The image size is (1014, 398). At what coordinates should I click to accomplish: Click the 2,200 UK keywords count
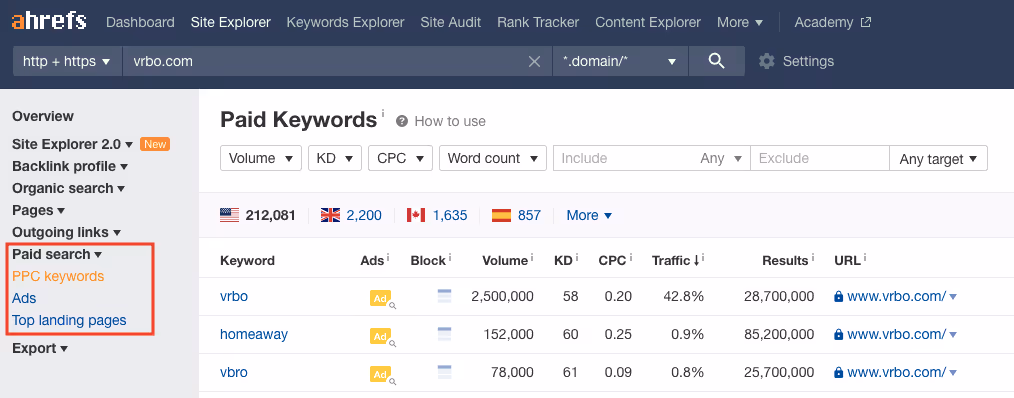point(364,216)
